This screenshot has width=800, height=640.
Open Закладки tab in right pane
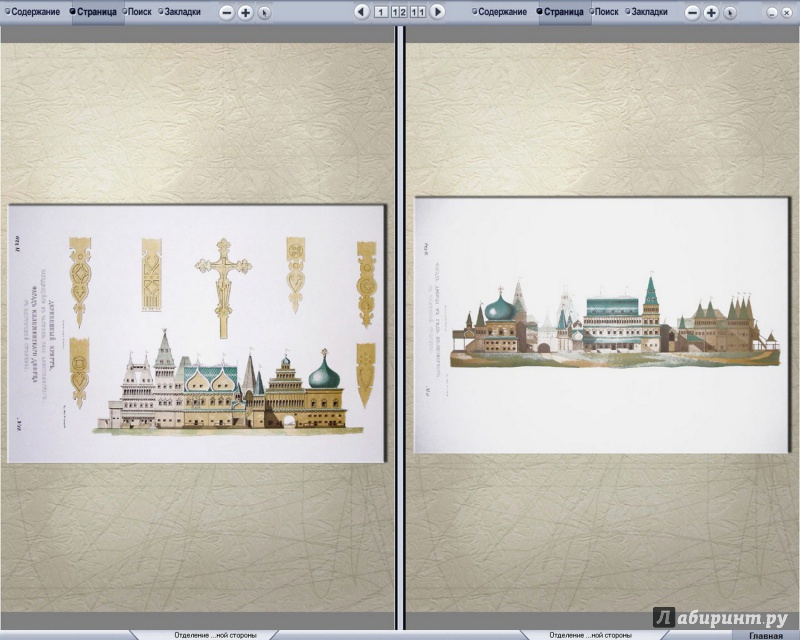[x=647, y=12]
